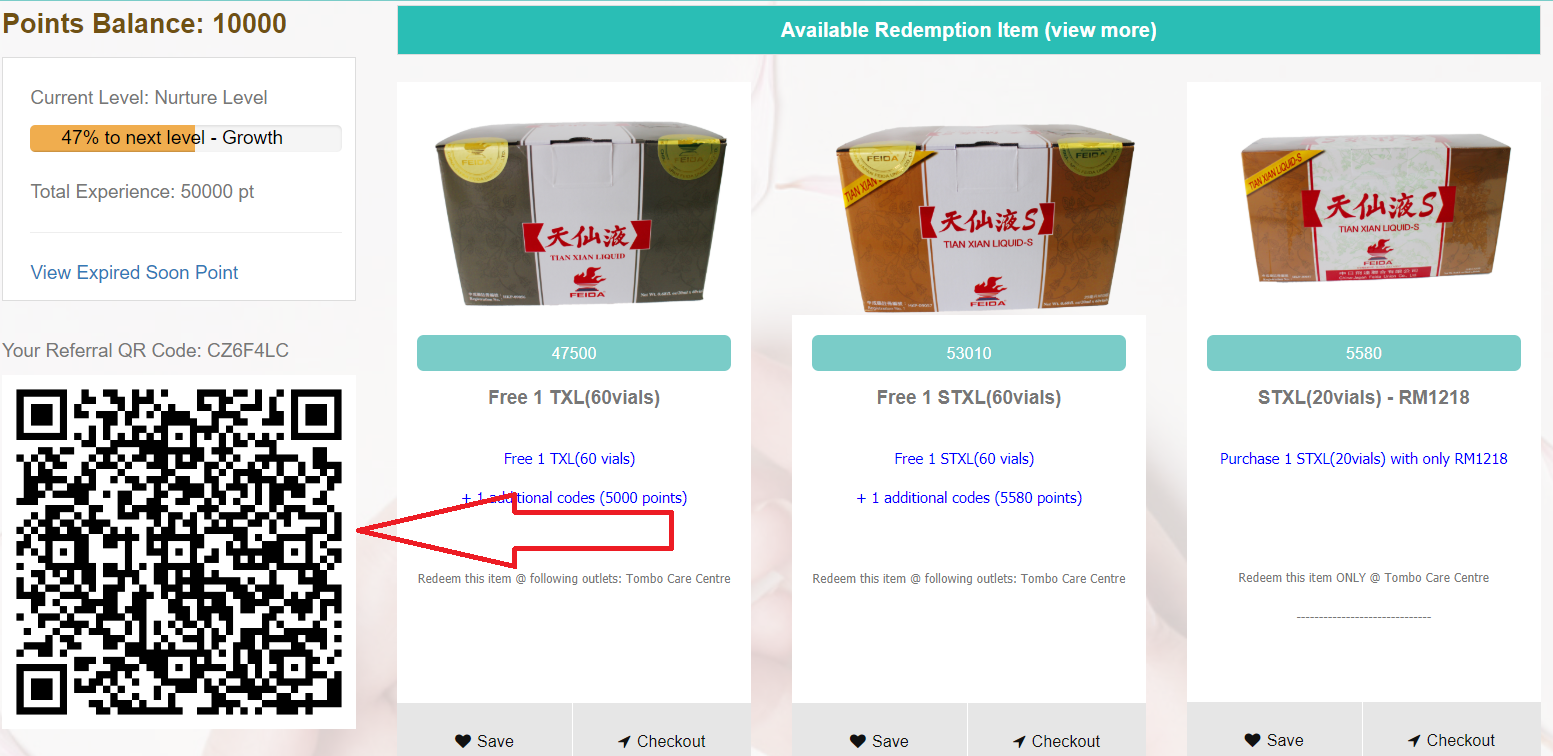Viewport: 1553px width, 756px height.
Task: Click the level progress bar to Growth
Action: (186, 138)
